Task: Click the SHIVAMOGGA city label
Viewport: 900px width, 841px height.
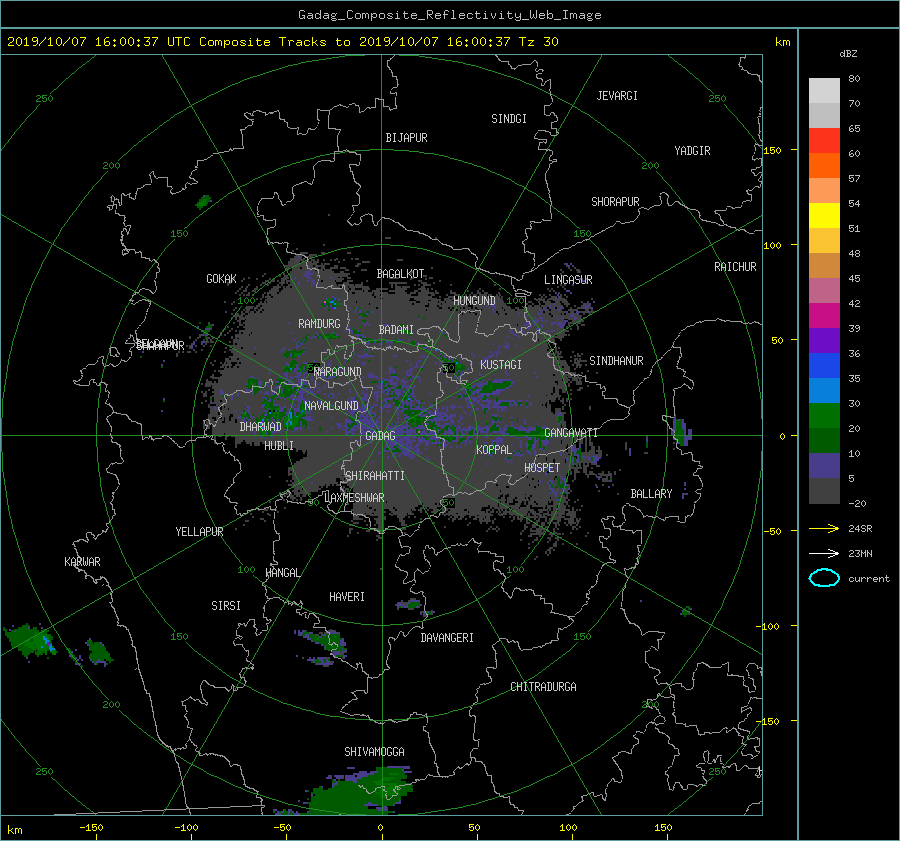Action: tap(374, 752)
